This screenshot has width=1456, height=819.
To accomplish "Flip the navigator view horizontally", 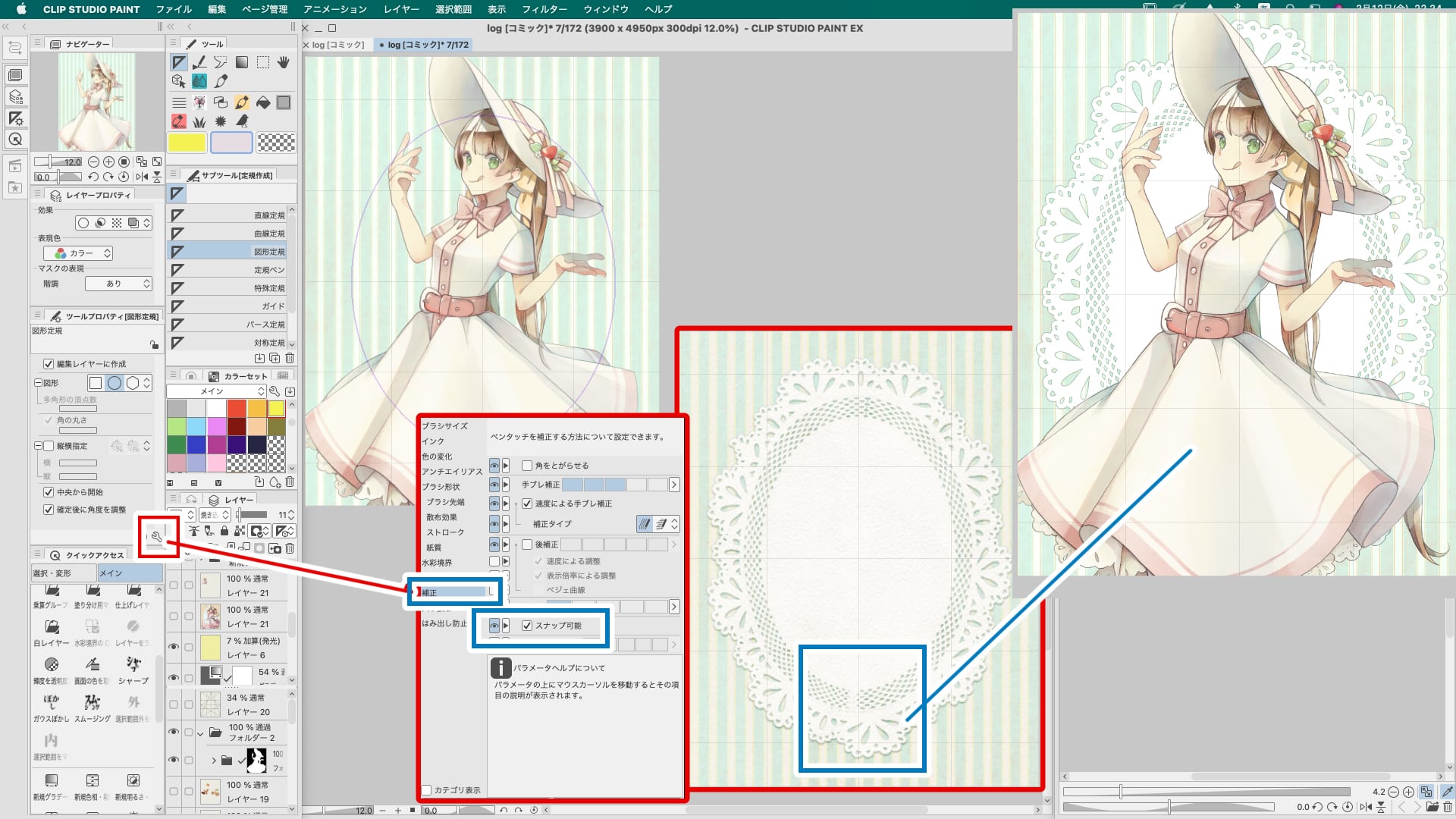I will tap(142, 177).
